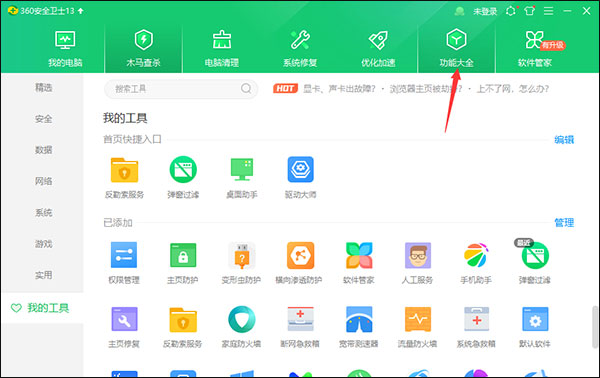Open 软件管家 icon in the 已添加 section
The width and height of the screenshot is (600, 378).
point(359,263)
